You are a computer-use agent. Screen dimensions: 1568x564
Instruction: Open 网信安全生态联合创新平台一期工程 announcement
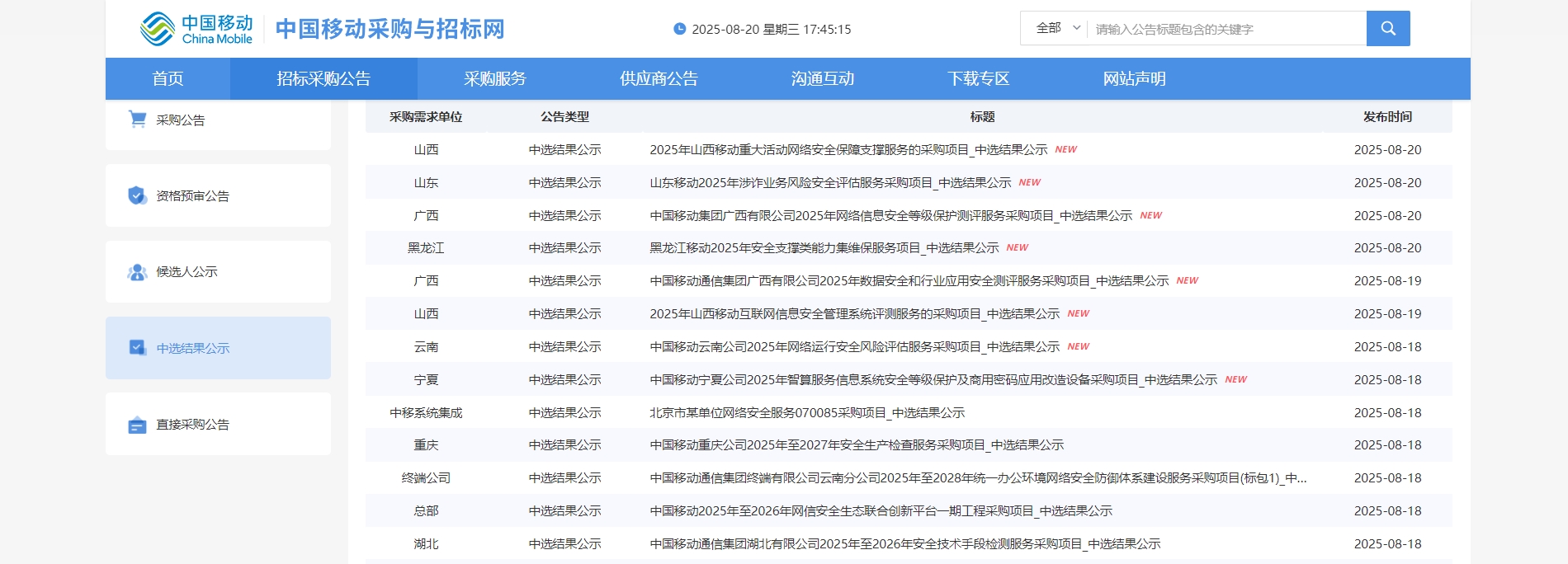(881, 510)
